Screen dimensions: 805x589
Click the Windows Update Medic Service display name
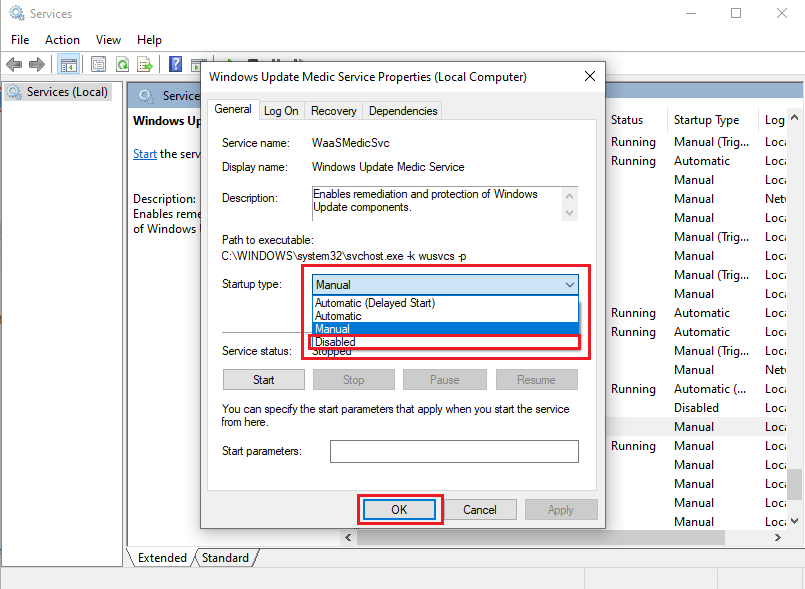click(x=388, y=167)
